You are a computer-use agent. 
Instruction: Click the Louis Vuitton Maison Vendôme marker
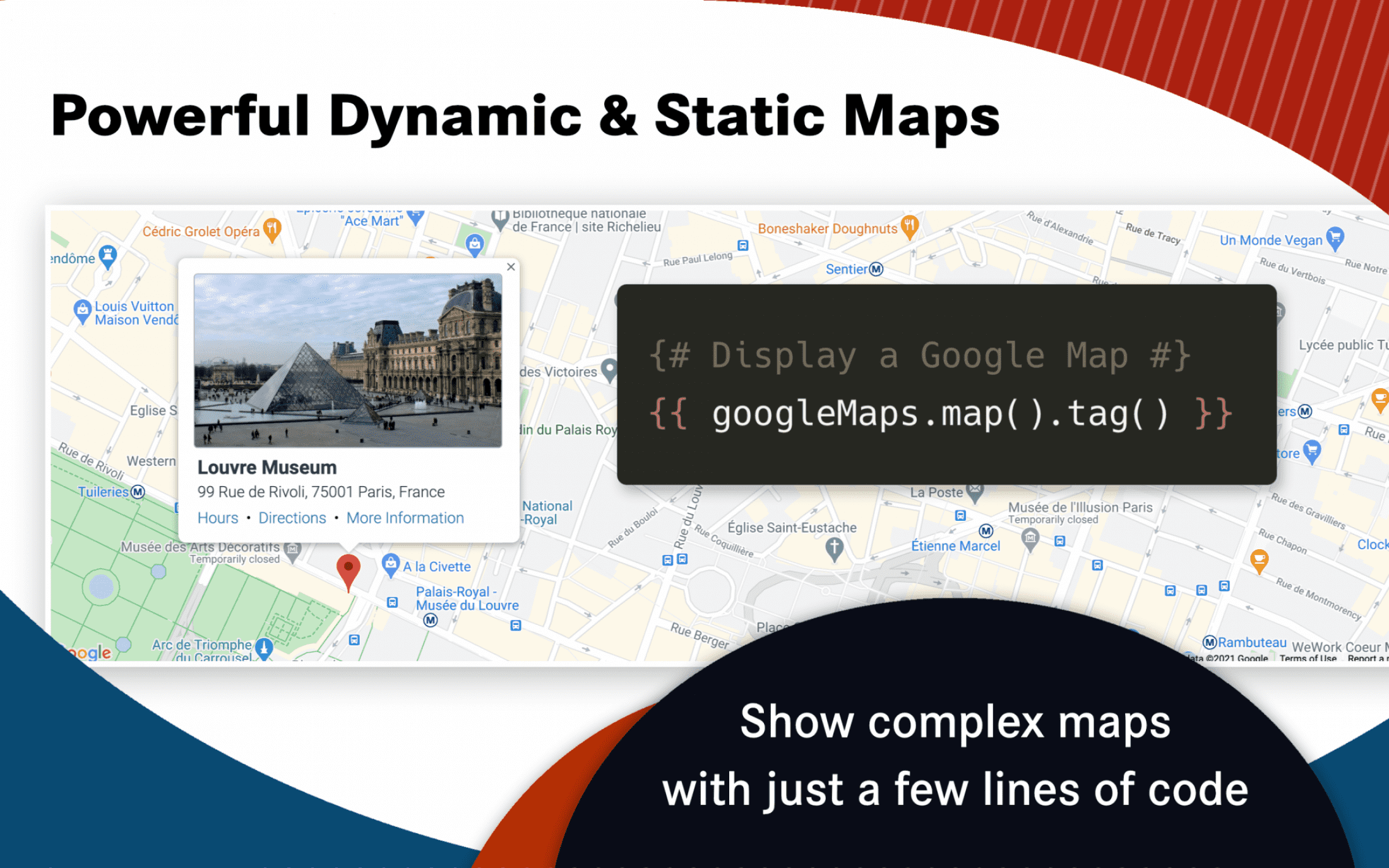[83, 312]
